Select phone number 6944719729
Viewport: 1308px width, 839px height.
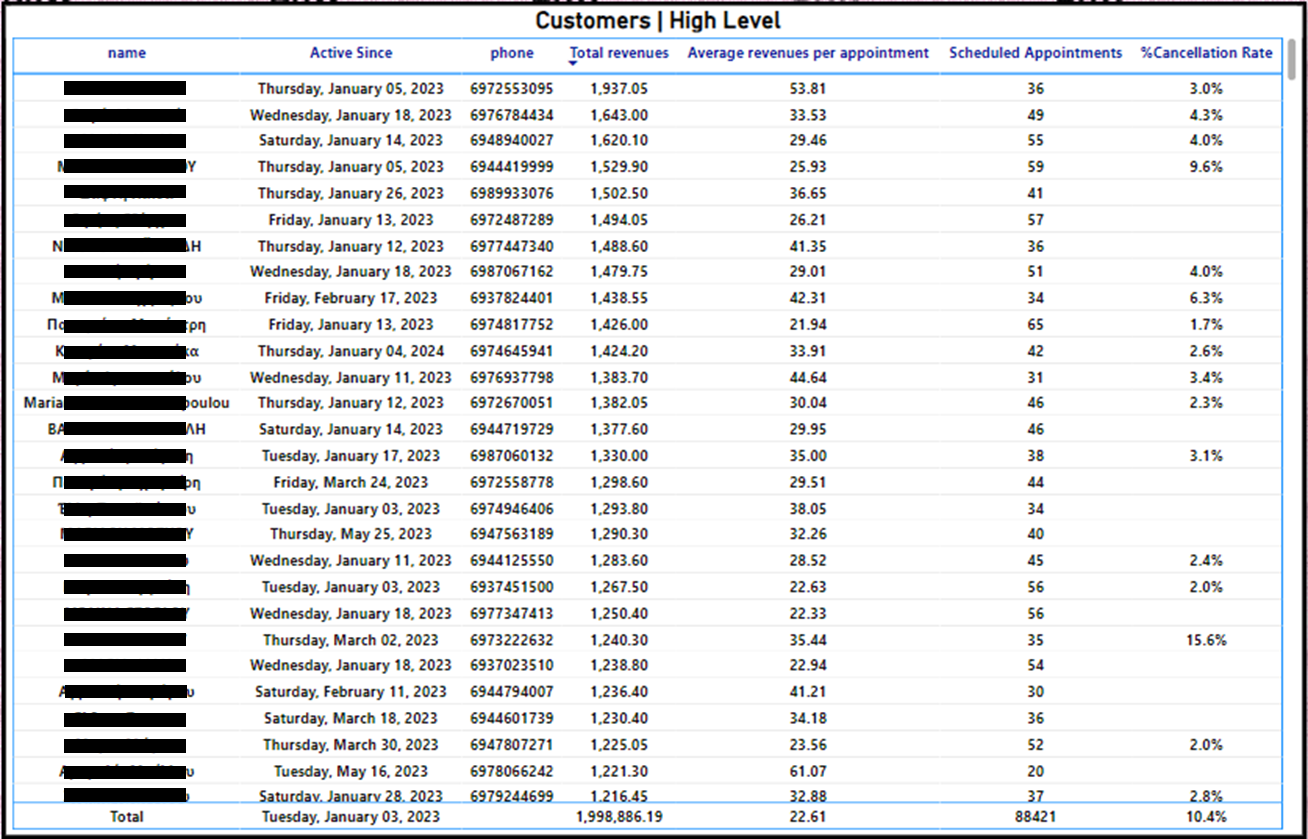[511, 429]
